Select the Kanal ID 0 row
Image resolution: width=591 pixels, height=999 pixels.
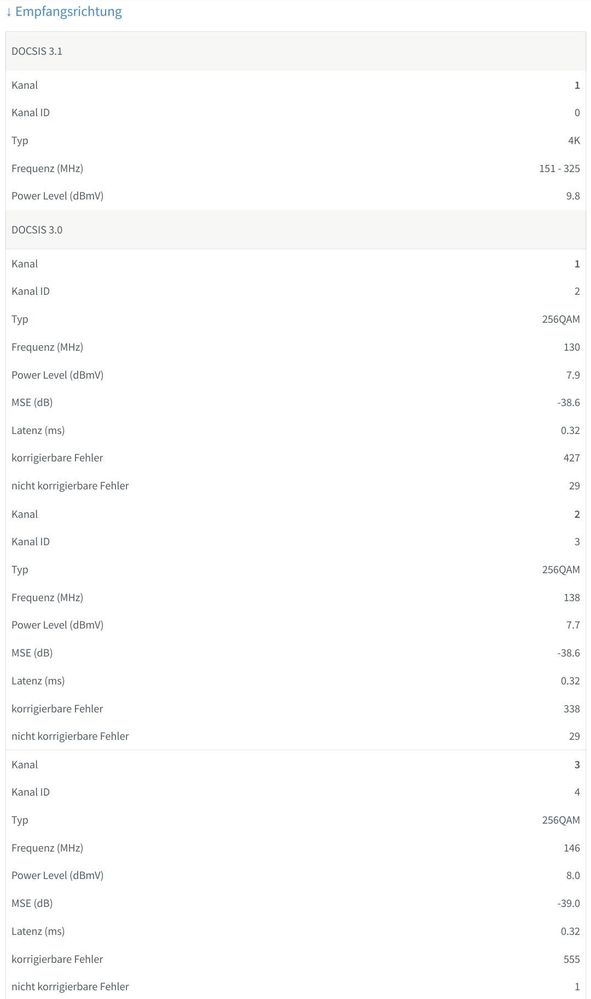pos(577,112)
